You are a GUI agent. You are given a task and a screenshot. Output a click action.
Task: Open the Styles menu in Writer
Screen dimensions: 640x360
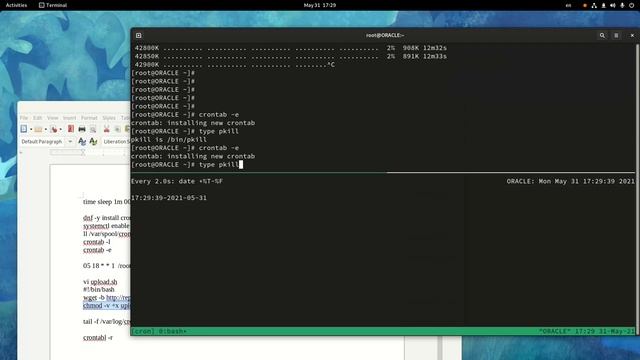point(109,118)
